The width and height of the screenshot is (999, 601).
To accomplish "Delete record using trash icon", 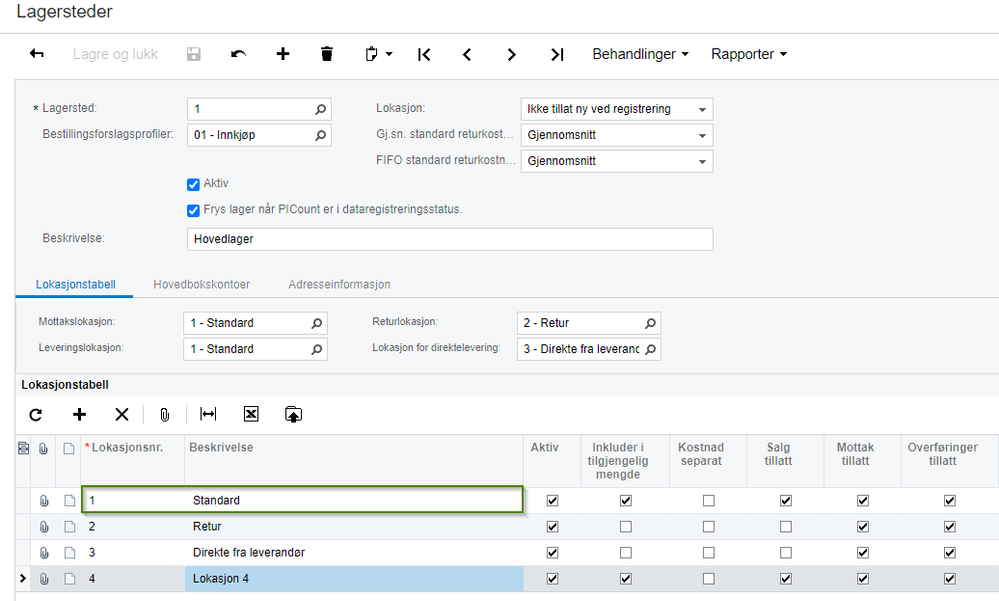I will pyautogui.click(x=327, y=54).
